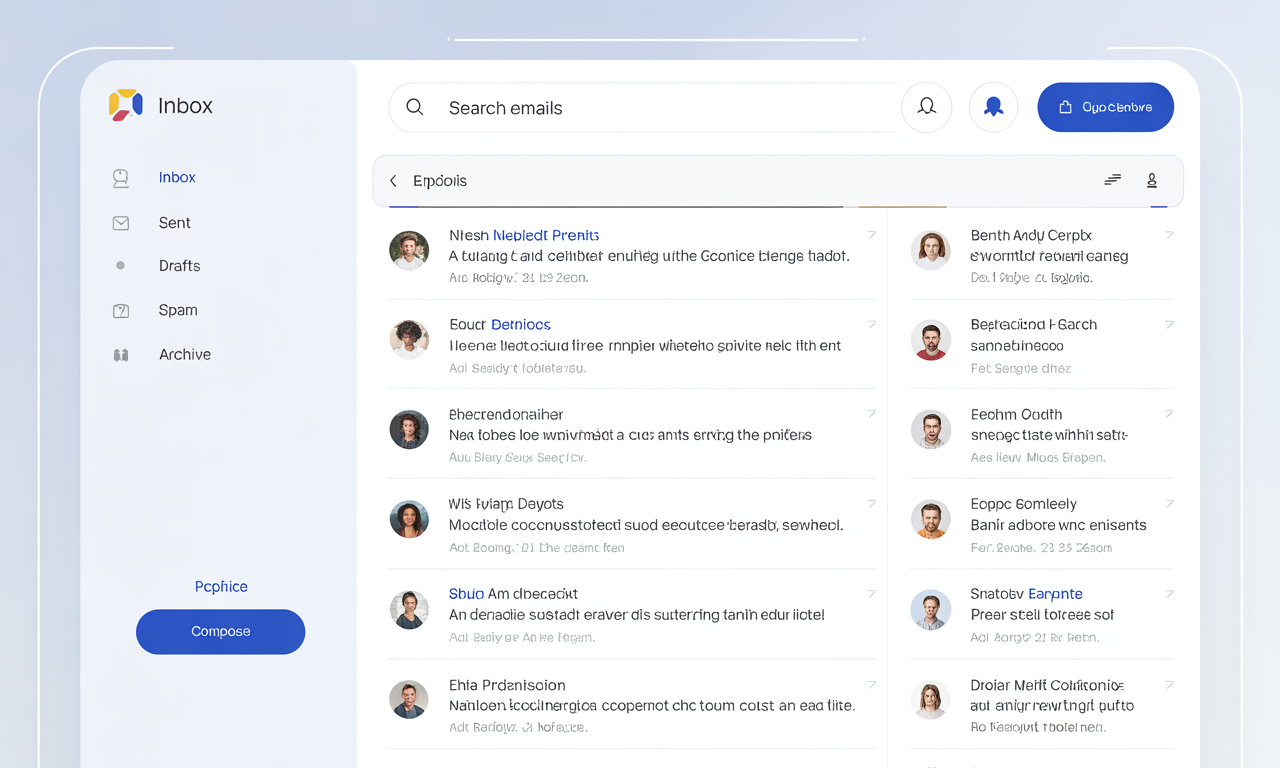Click the Archive icon in sidebar

[121, 355]
